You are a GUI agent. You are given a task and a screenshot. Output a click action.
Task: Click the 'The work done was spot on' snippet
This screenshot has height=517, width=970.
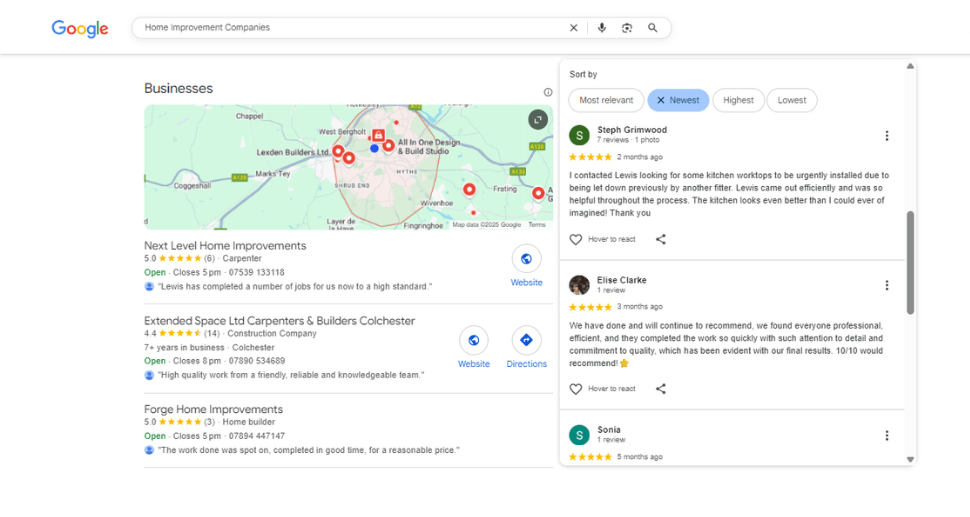coord(309,450)
